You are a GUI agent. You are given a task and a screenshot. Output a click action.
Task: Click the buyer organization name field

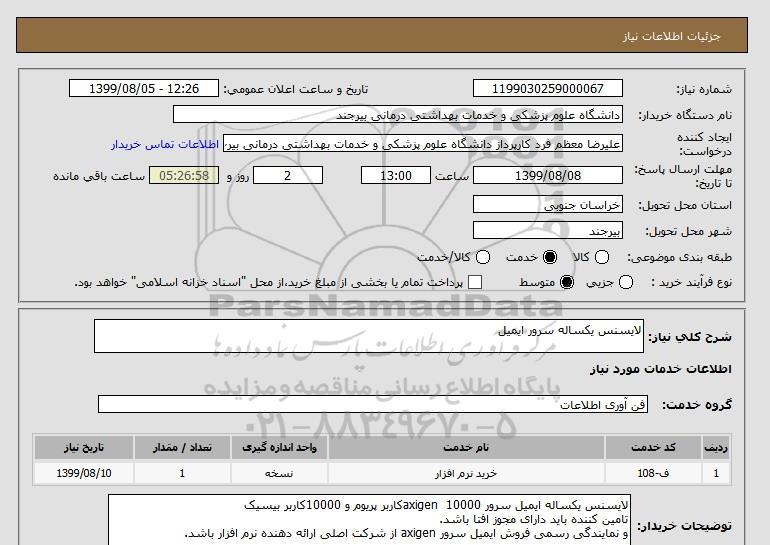pyautogui.click(x=398, y=115)
